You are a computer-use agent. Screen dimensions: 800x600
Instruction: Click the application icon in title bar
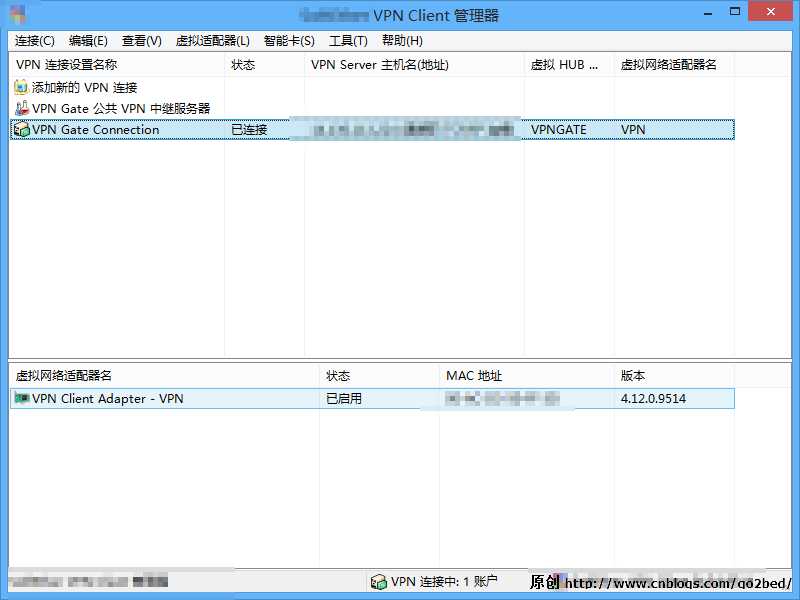[x=17, y=15]
